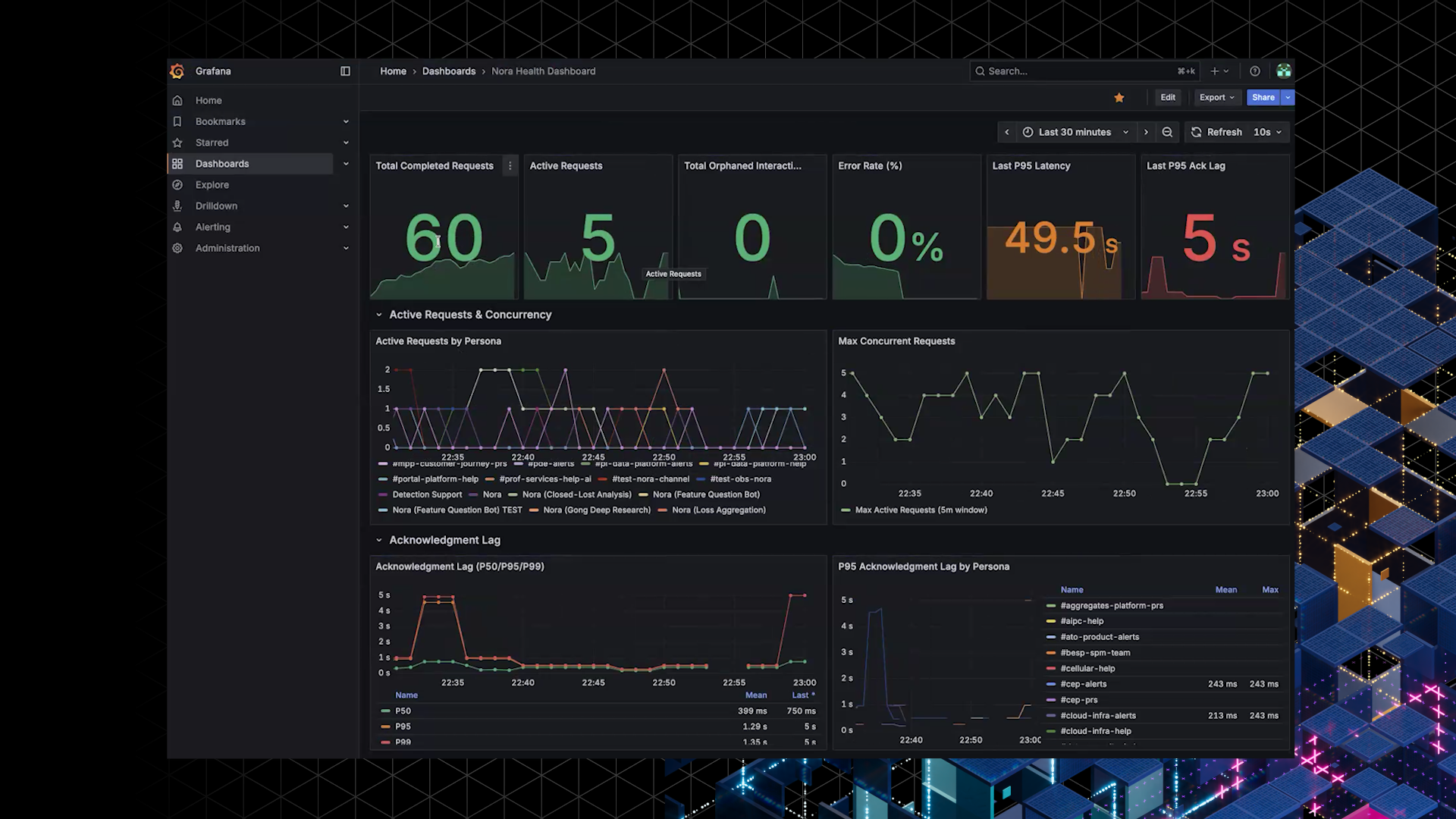Click the Last P95 Latency panel title

1031,166
